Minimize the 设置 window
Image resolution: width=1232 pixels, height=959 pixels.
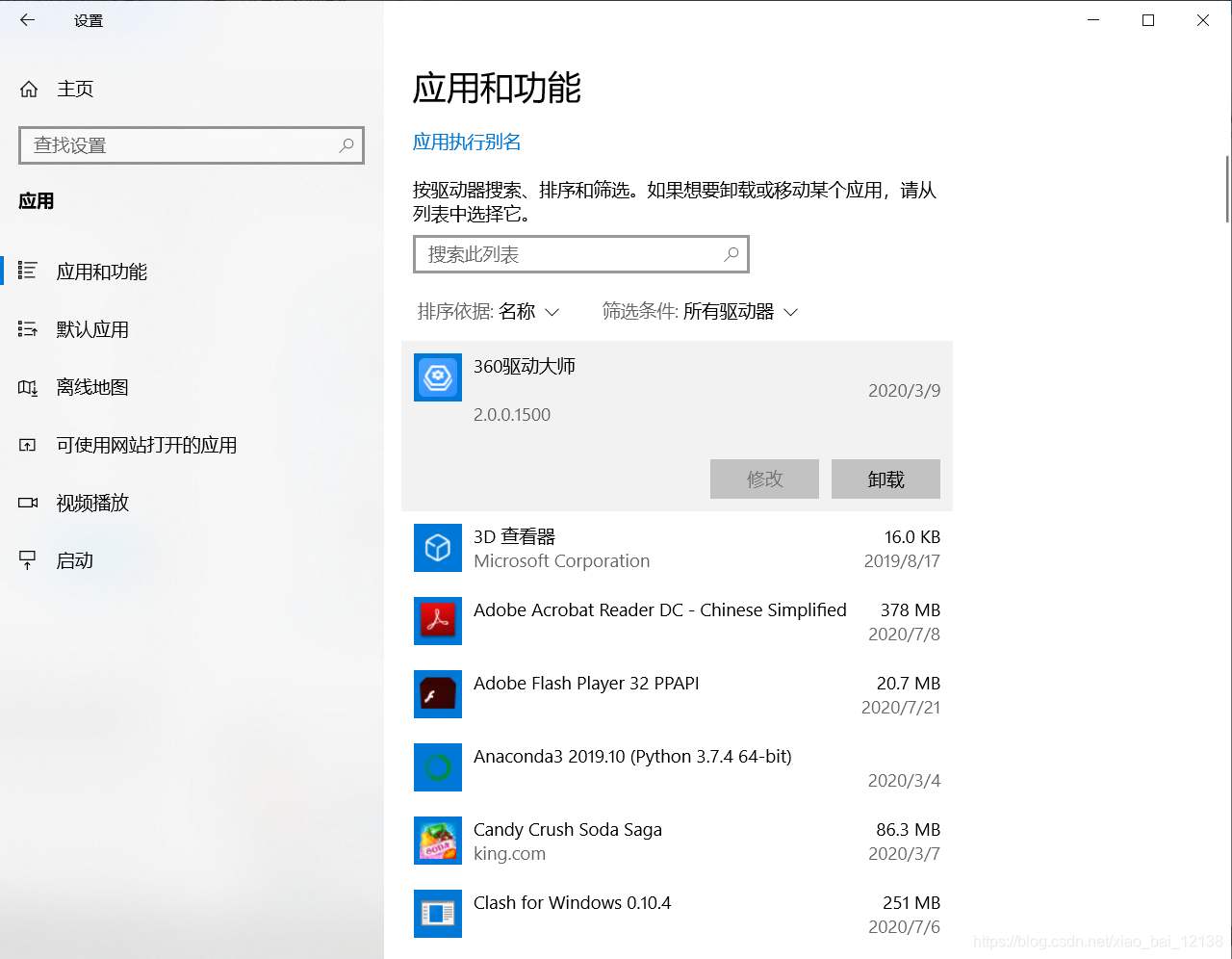coord(1093,20)
